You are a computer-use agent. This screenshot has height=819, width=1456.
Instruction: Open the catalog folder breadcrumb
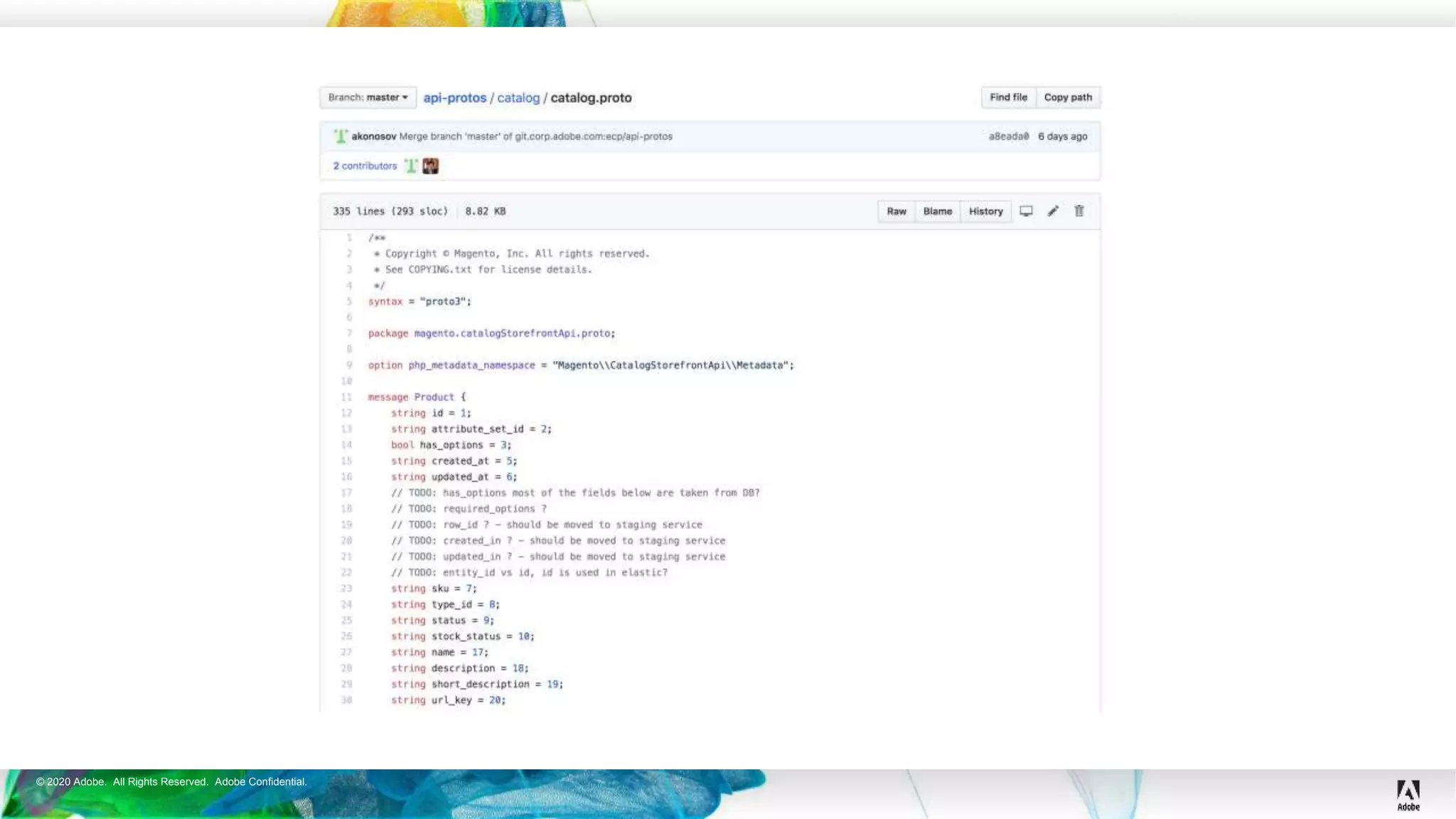tap(518, 98)
